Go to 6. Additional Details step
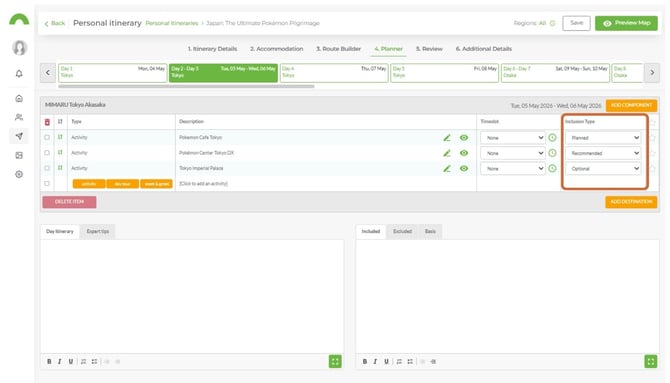The height and width of the screenshot is (383, 670). click(483, 49)
